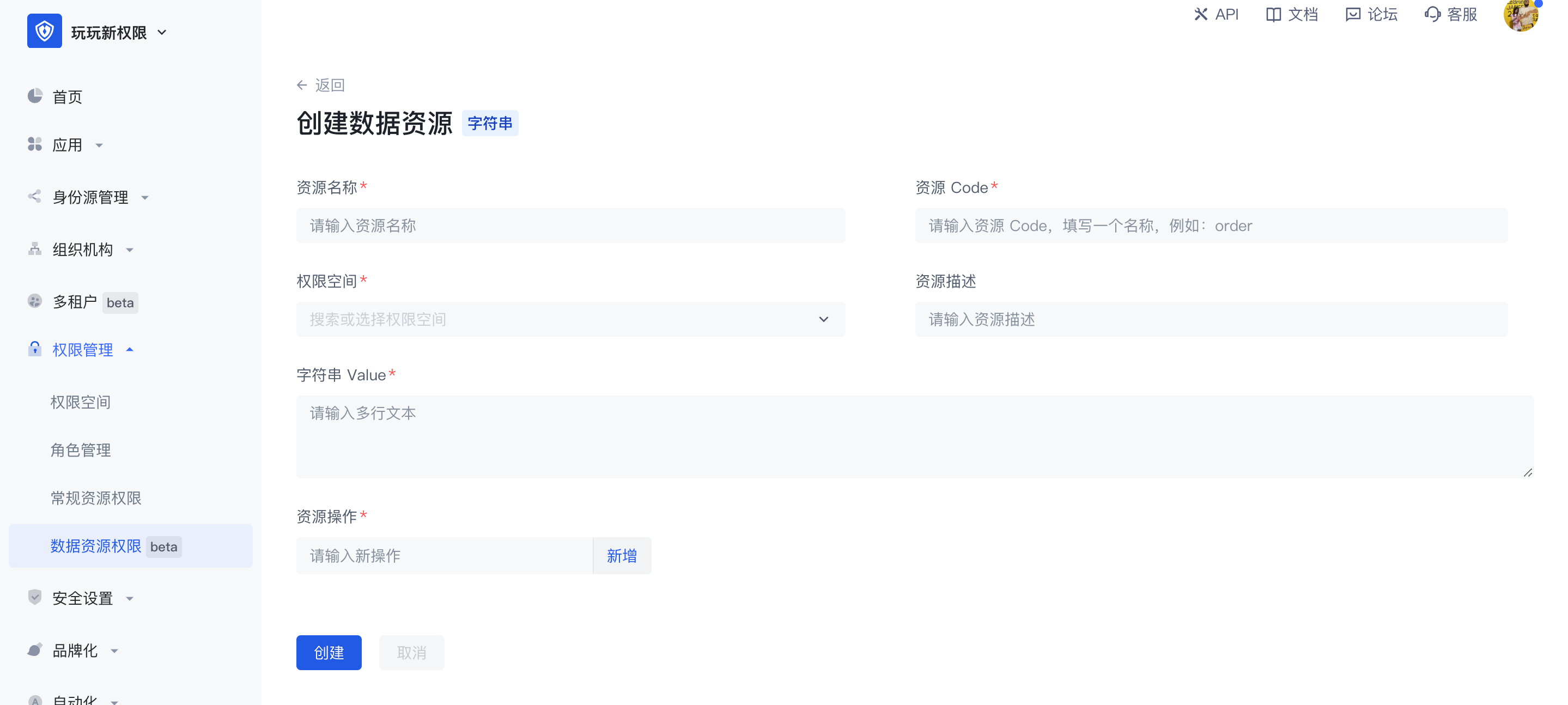The width and height of the screenshot is (1568, 705).
Task: Open 身份源管理 via its share icon
Action: (x=35, y=197)
